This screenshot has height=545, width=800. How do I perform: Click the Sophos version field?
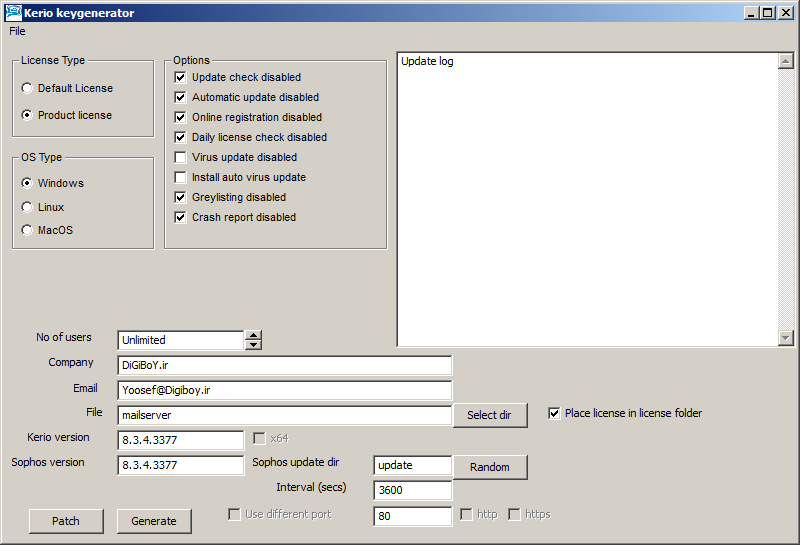pyautogui.click(x=181, y=465)
